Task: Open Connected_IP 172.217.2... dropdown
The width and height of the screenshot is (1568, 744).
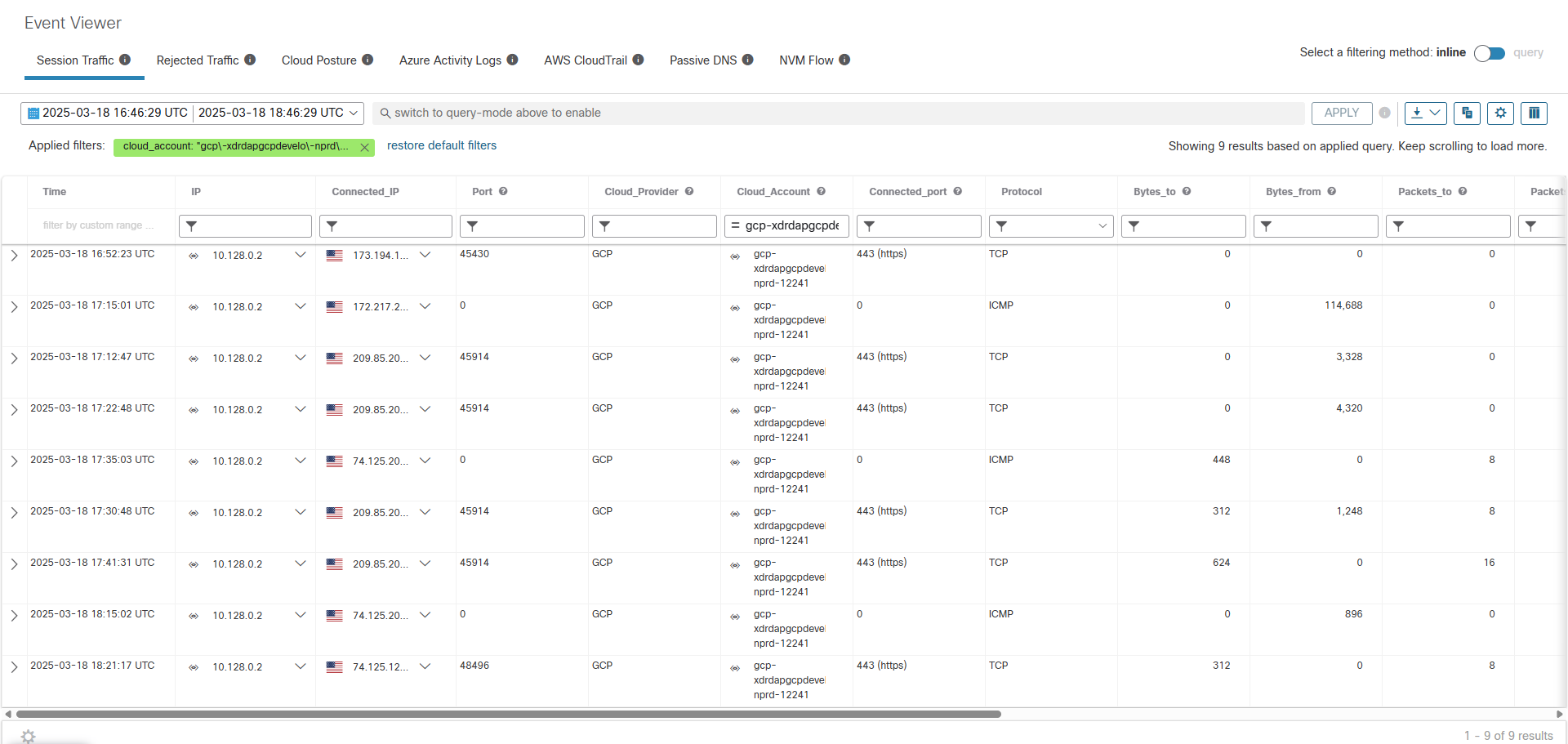Action: [425, 306]
